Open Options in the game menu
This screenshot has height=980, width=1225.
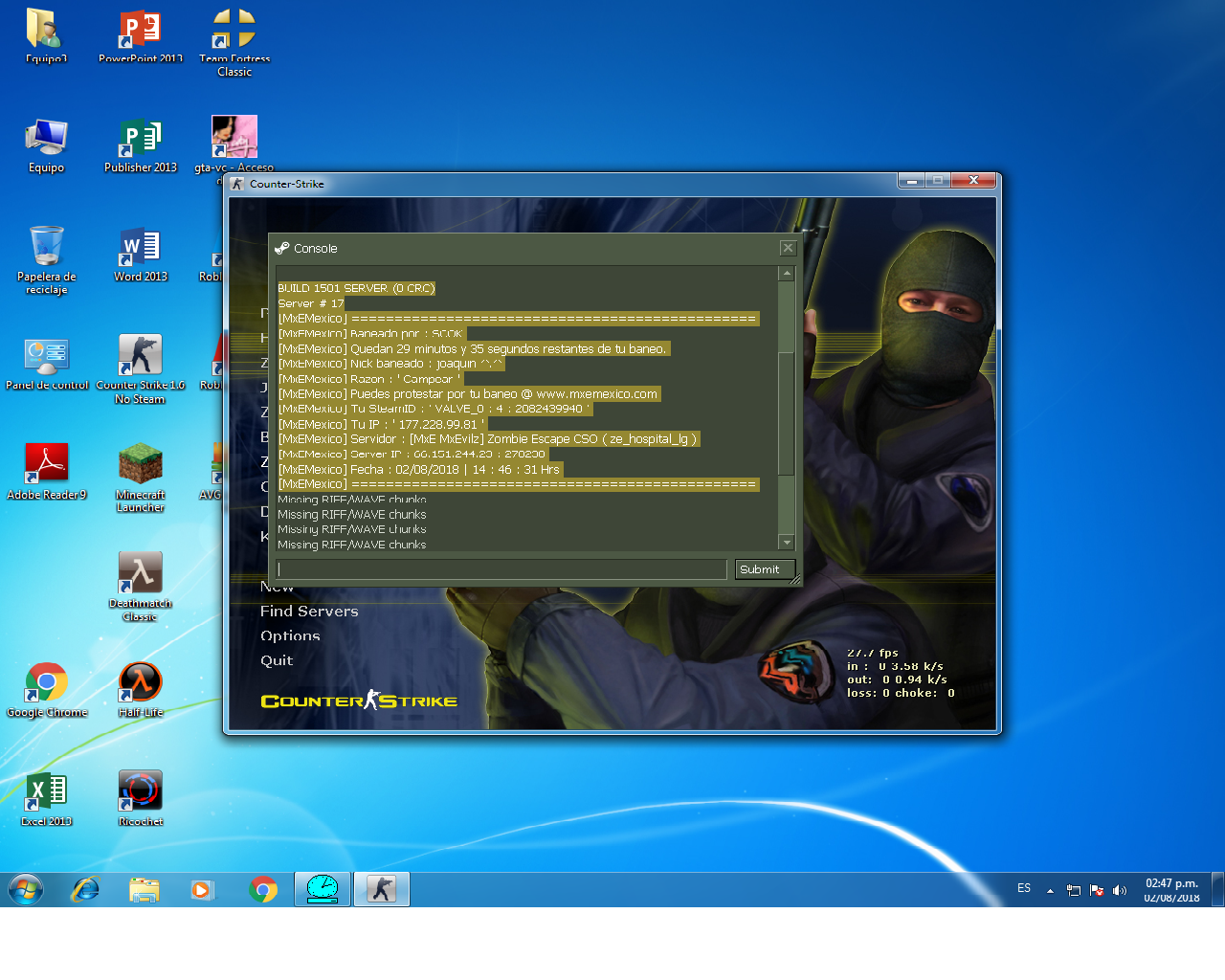tap(290, 636)
